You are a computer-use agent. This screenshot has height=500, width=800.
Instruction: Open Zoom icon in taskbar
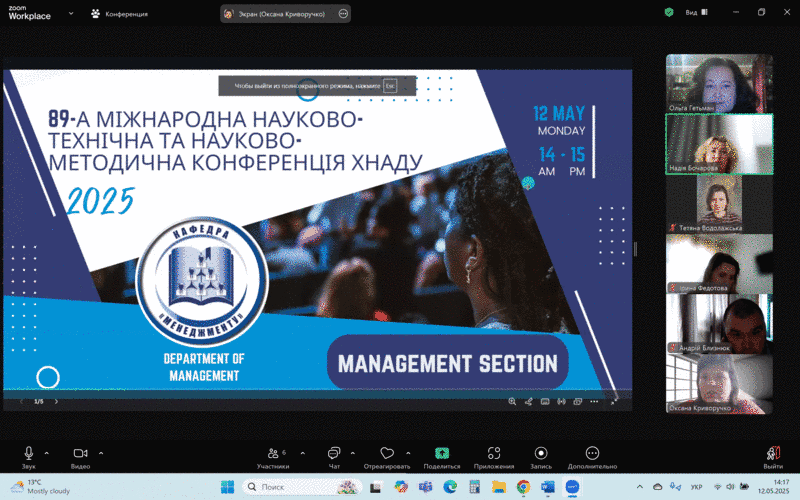point(572,487)
